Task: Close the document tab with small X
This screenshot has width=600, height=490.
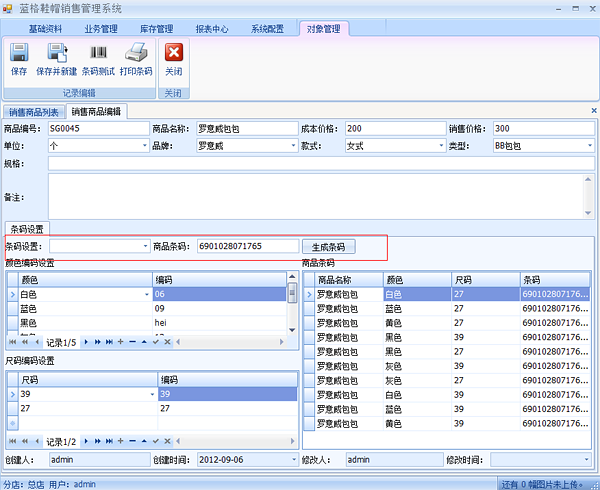Action: point(593,111)
